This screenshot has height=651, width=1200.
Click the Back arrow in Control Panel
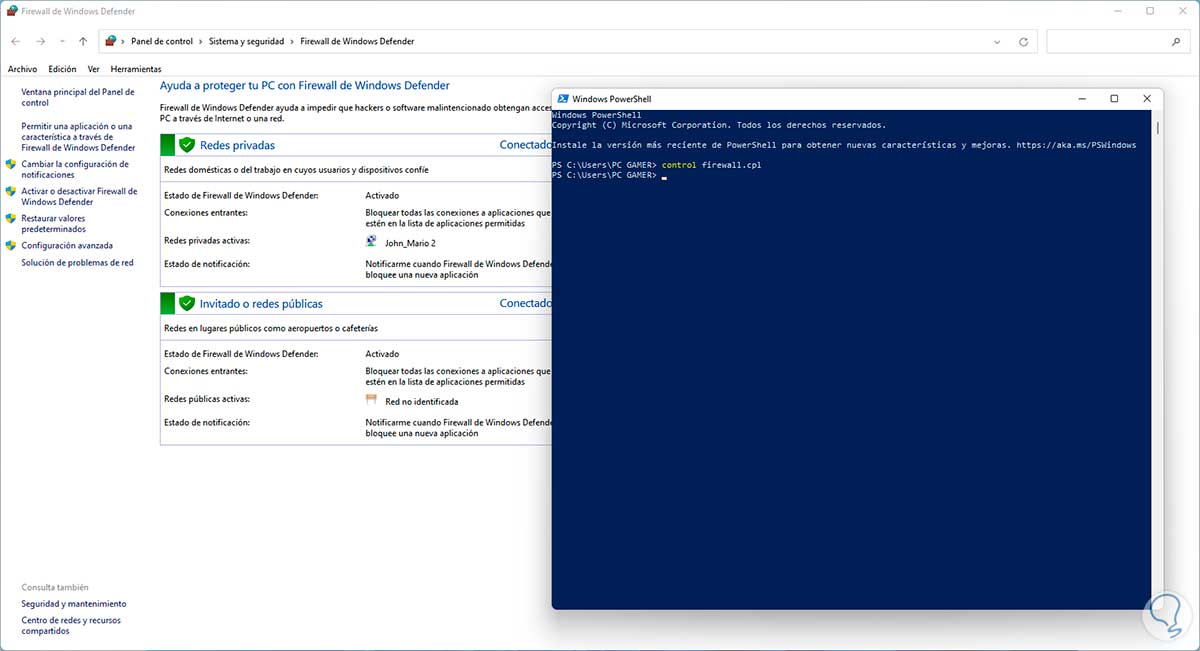tap(16, 42)
